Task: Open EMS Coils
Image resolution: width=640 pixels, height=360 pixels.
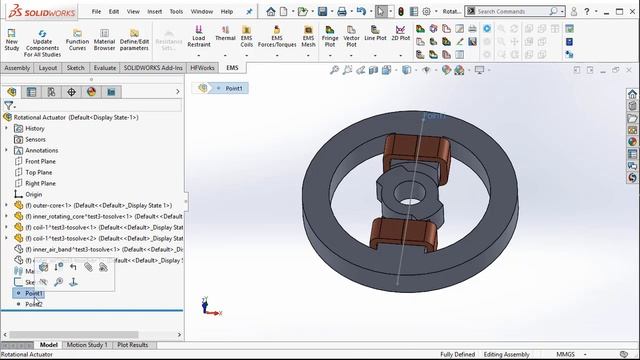Action: coord(247,36)
